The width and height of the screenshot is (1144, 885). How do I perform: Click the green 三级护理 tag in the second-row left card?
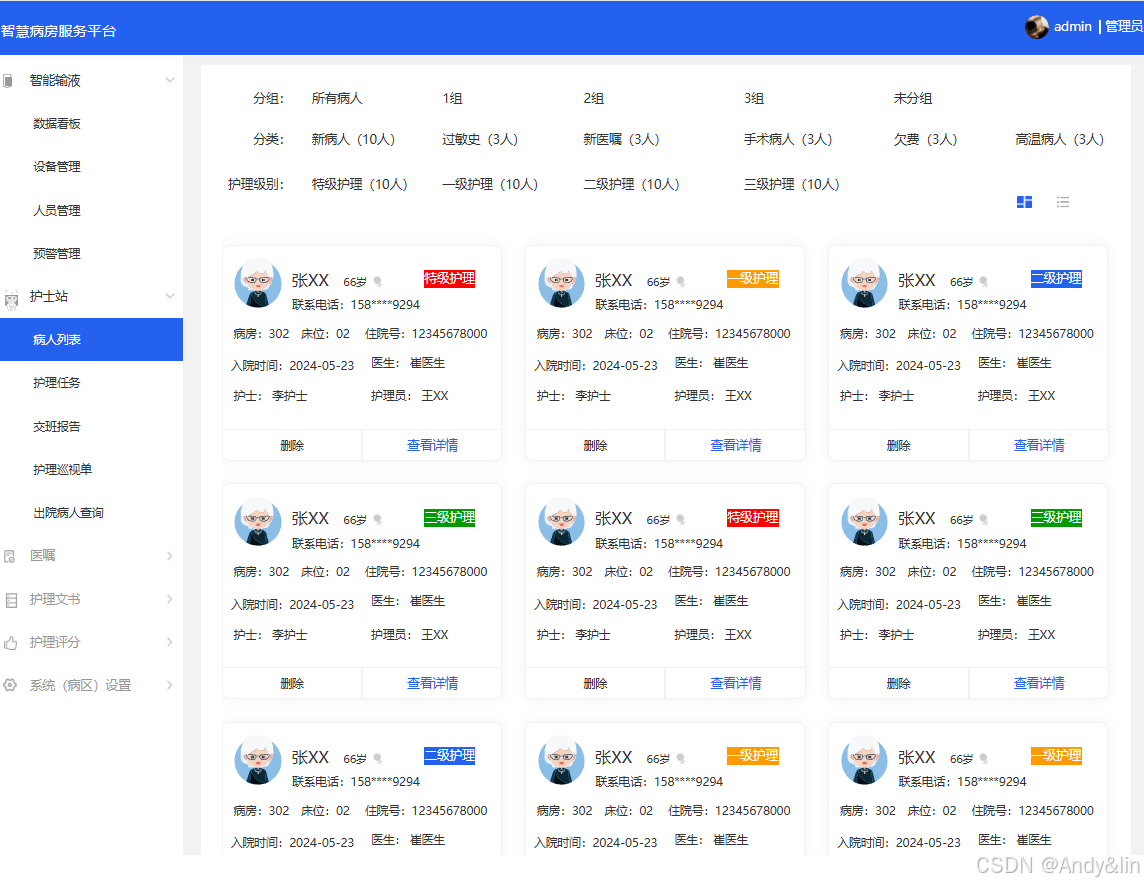[x=449, y=518]
